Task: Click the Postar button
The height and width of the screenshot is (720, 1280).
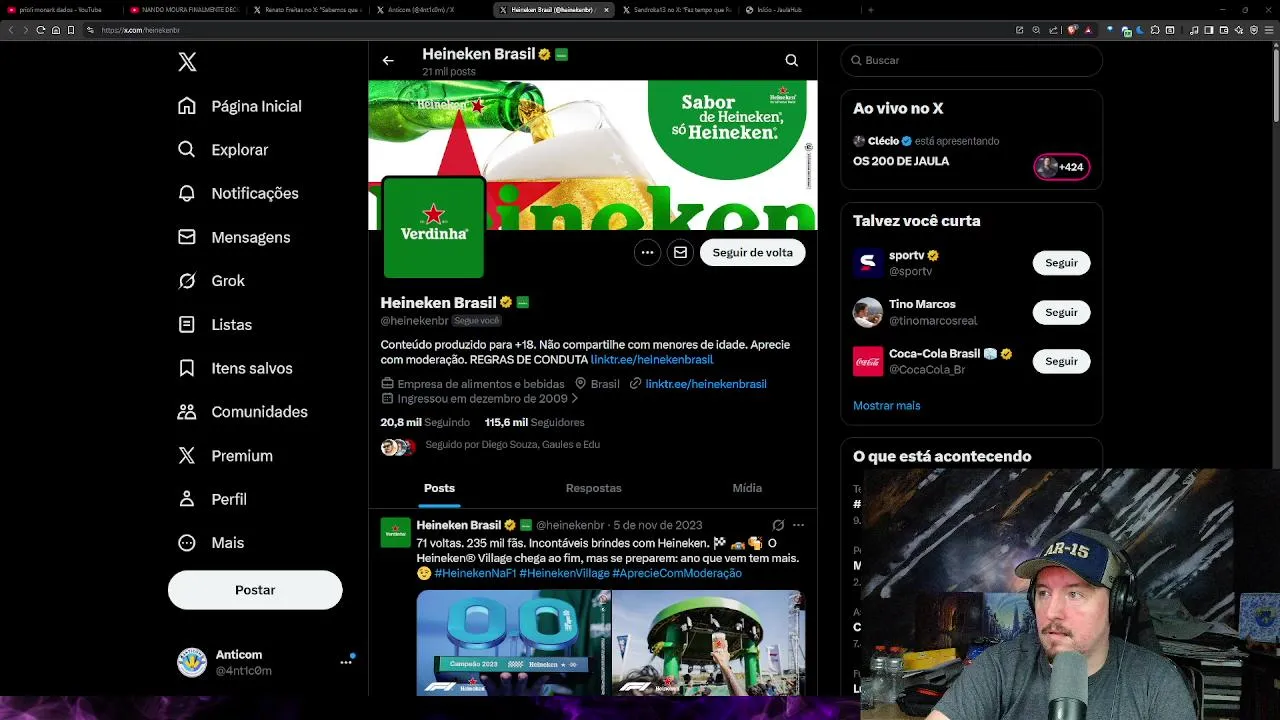Action: (255, 590)
